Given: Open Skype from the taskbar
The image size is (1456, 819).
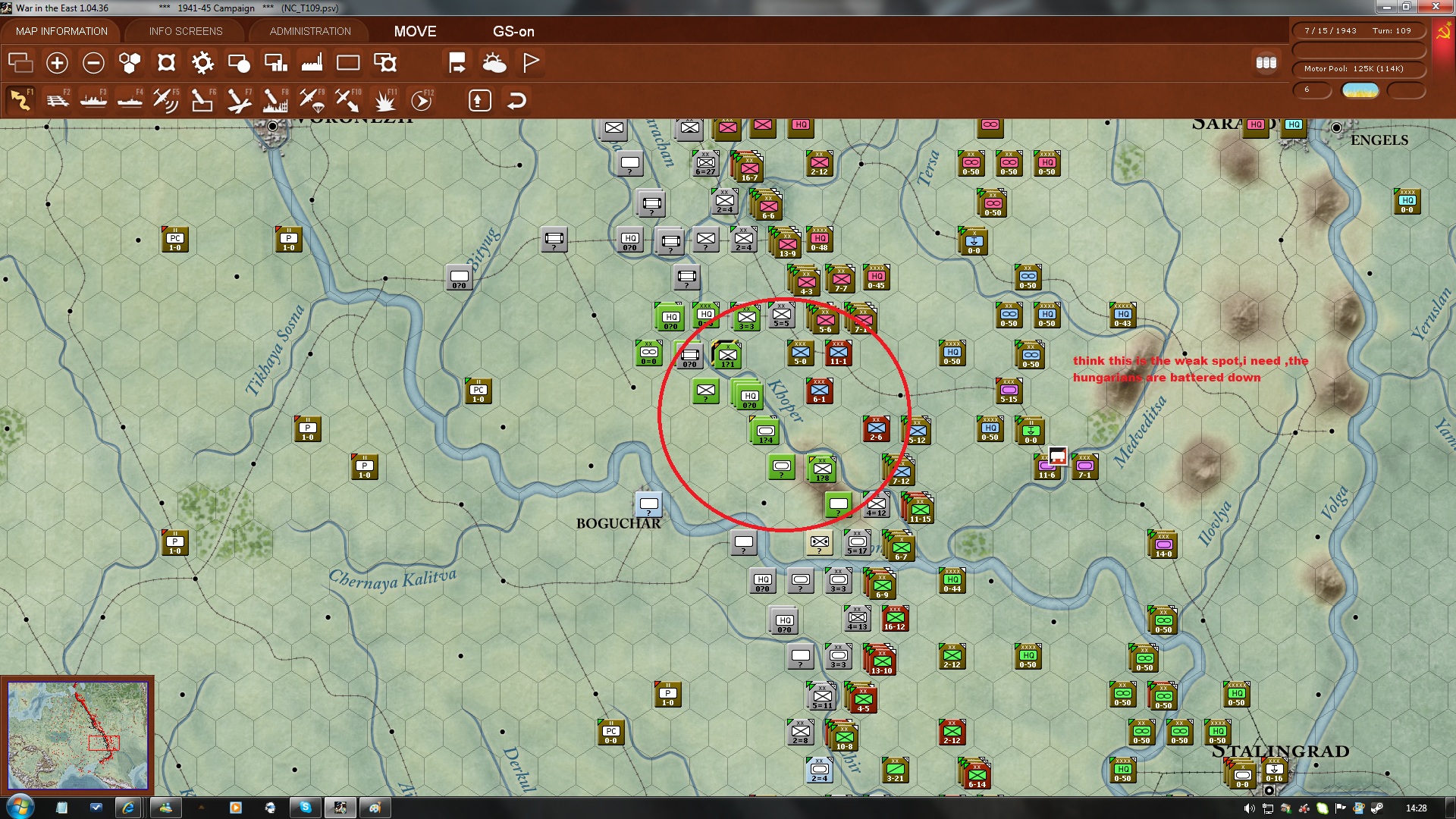Looking at the screenshot, I should pos(306,808).
